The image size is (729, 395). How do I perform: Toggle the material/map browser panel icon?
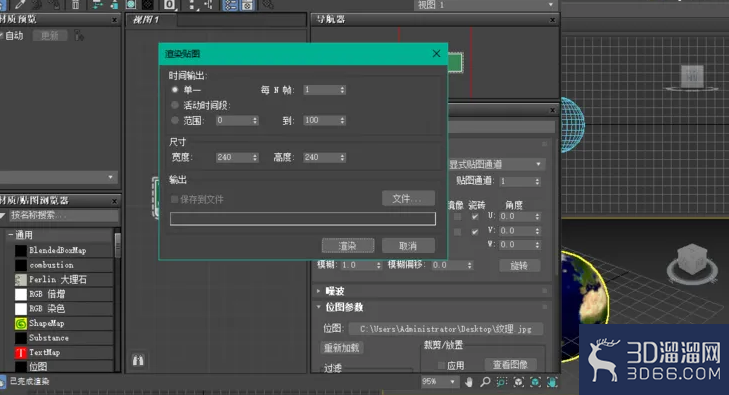click(x=231, y=4)
